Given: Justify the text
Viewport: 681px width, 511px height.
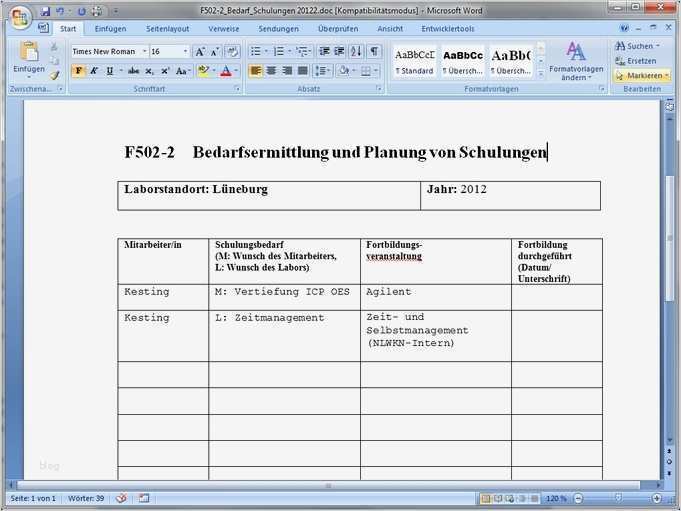Looking at the screenshot, I should click(303, 71).
